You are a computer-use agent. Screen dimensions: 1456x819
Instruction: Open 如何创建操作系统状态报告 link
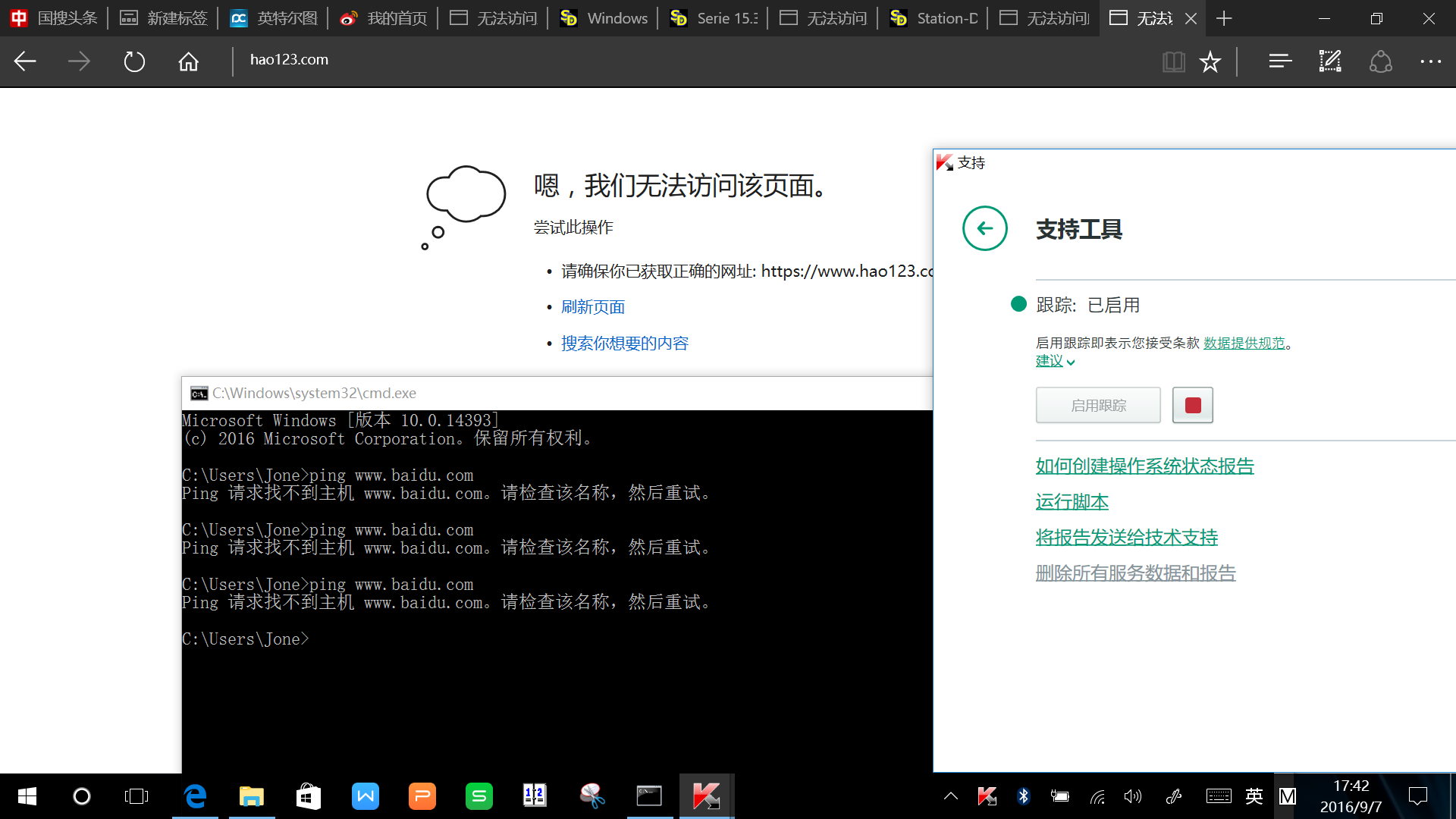click(1144, 466)
